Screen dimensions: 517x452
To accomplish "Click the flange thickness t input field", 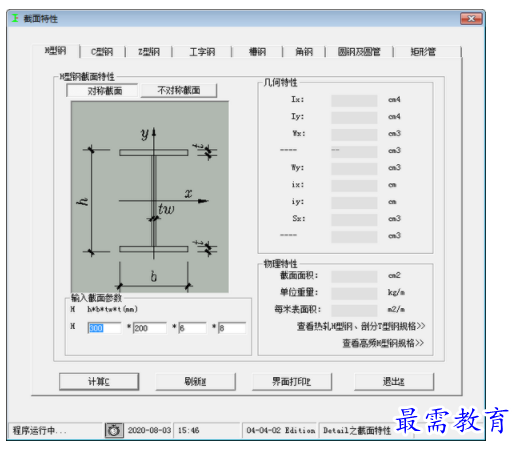I will [x=232, y=328].
